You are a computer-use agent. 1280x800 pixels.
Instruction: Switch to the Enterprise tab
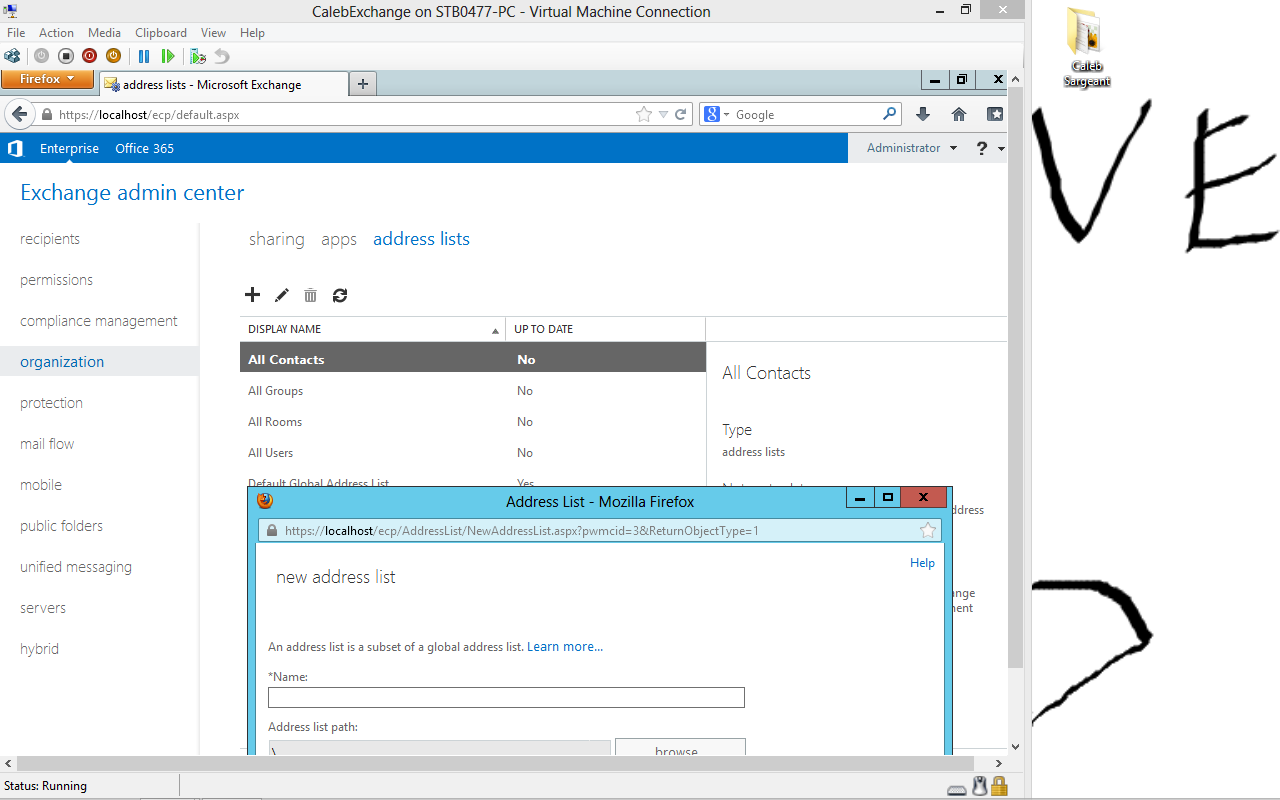[69, 149]
